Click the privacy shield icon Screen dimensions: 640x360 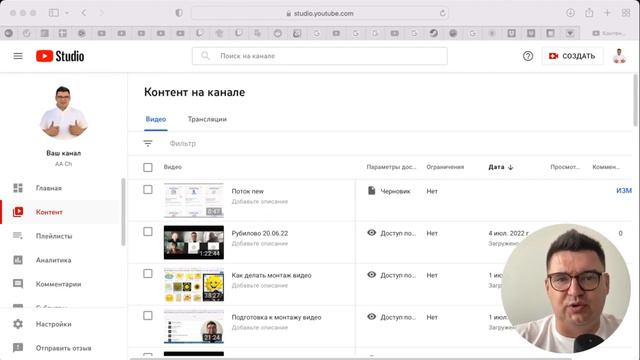[179, 13]
